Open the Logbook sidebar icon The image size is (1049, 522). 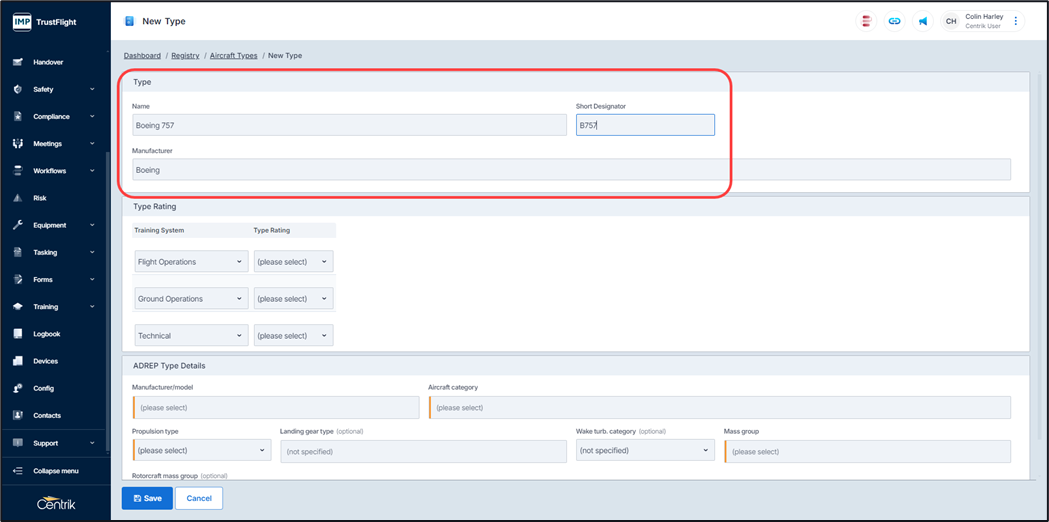18,334
